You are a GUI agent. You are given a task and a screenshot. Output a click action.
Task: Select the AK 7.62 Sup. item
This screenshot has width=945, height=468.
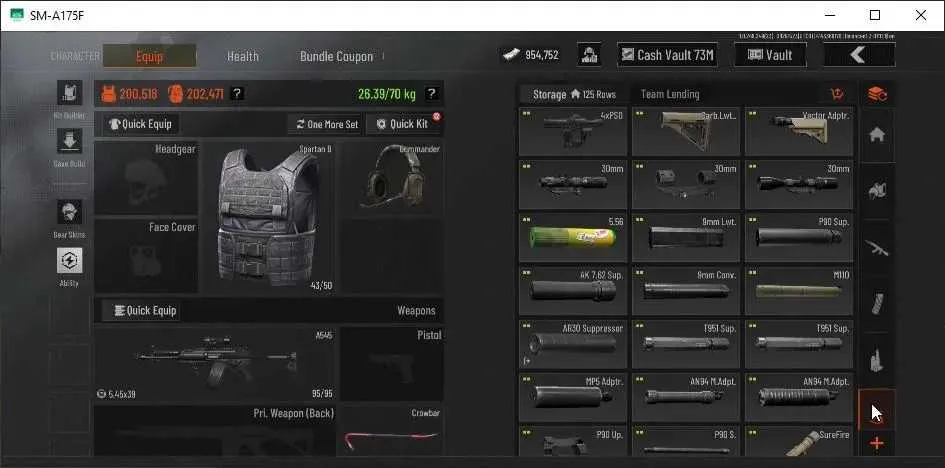click(573, 291)
